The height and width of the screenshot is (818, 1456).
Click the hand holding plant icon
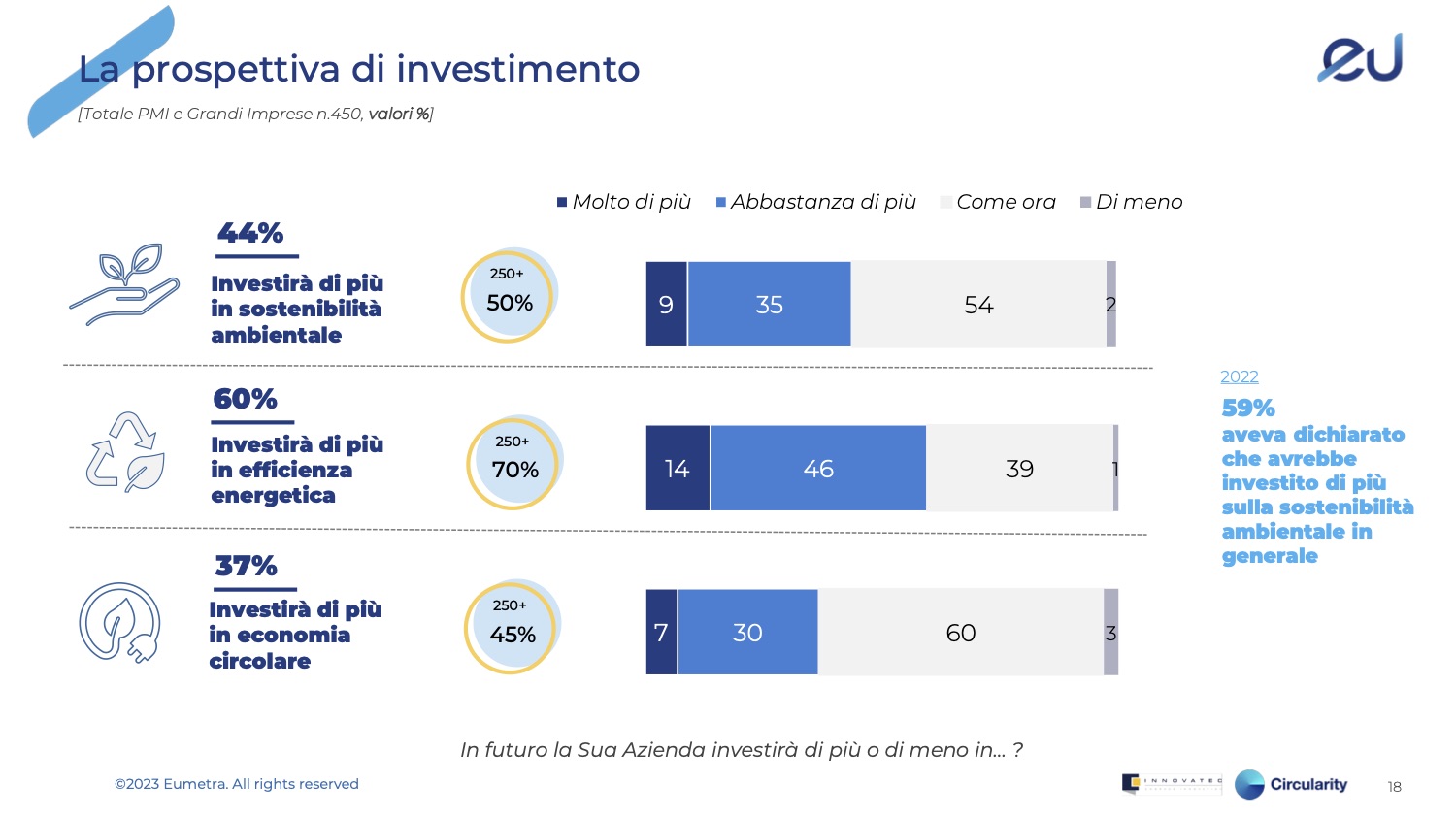124,284
